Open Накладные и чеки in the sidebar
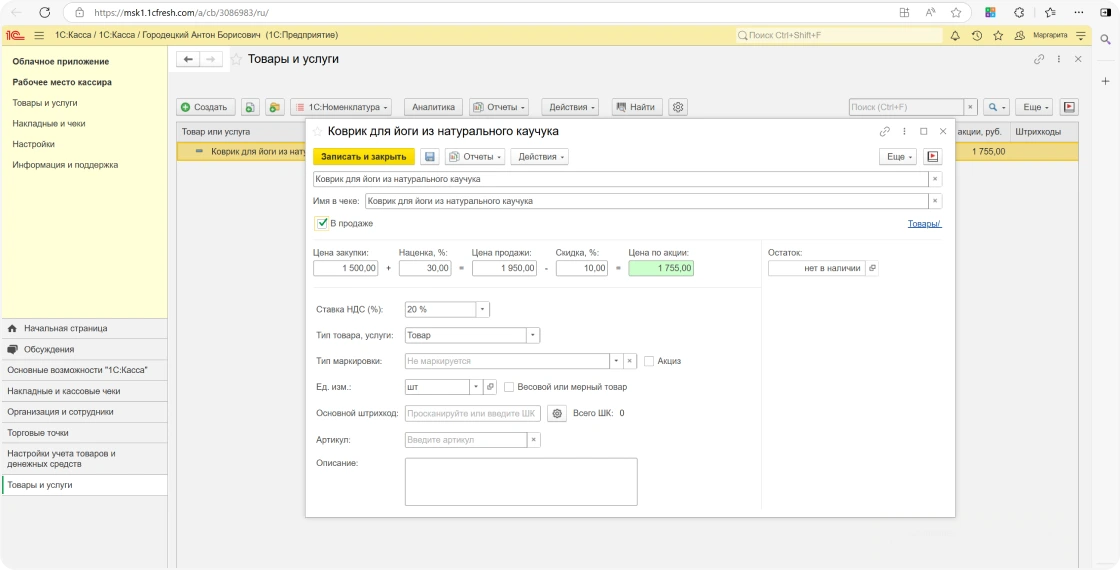 49,124
